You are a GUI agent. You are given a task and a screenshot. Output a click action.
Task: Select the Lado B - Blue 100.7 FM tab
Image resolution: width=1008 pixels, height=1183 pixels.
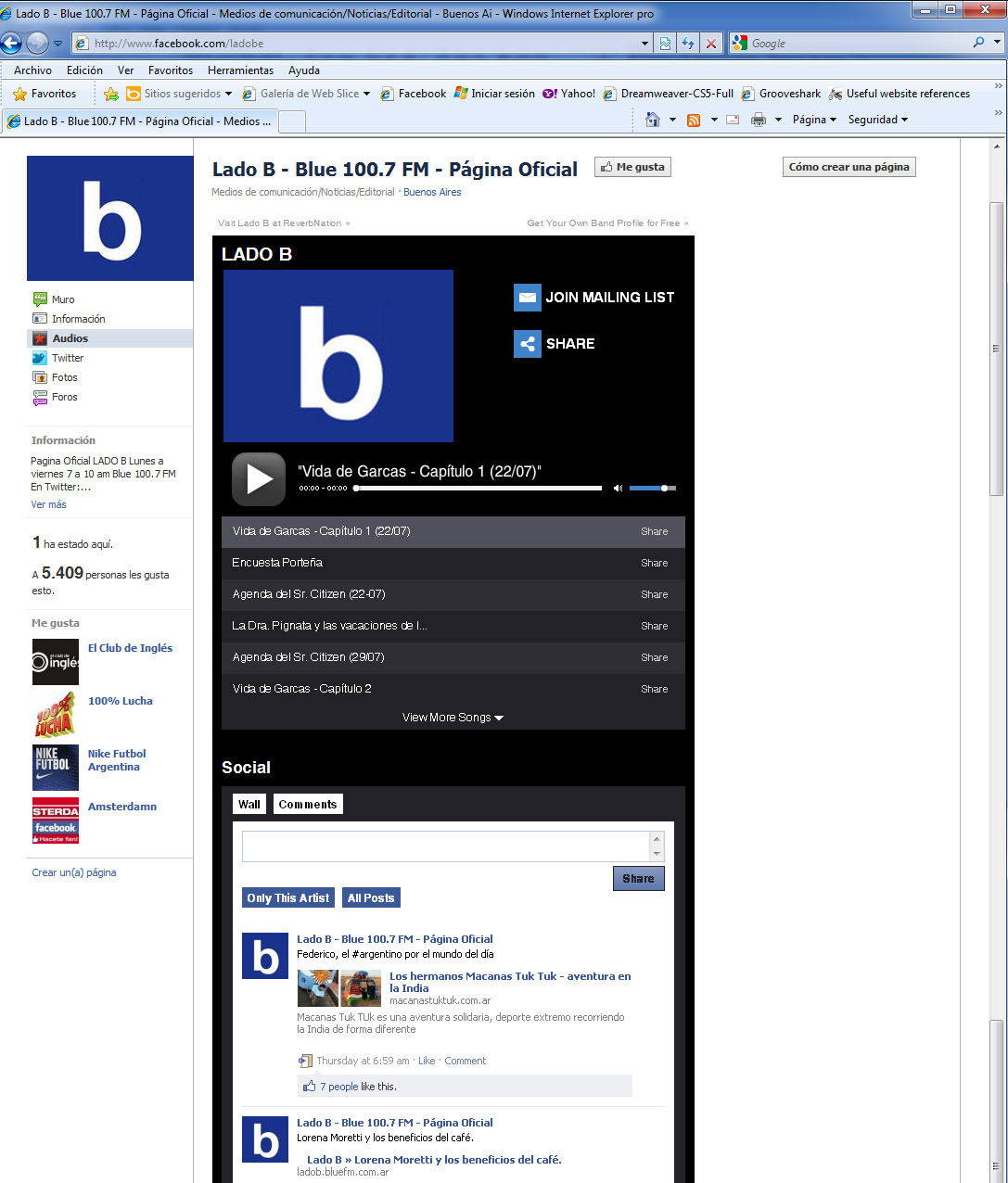tap(139, 121)
